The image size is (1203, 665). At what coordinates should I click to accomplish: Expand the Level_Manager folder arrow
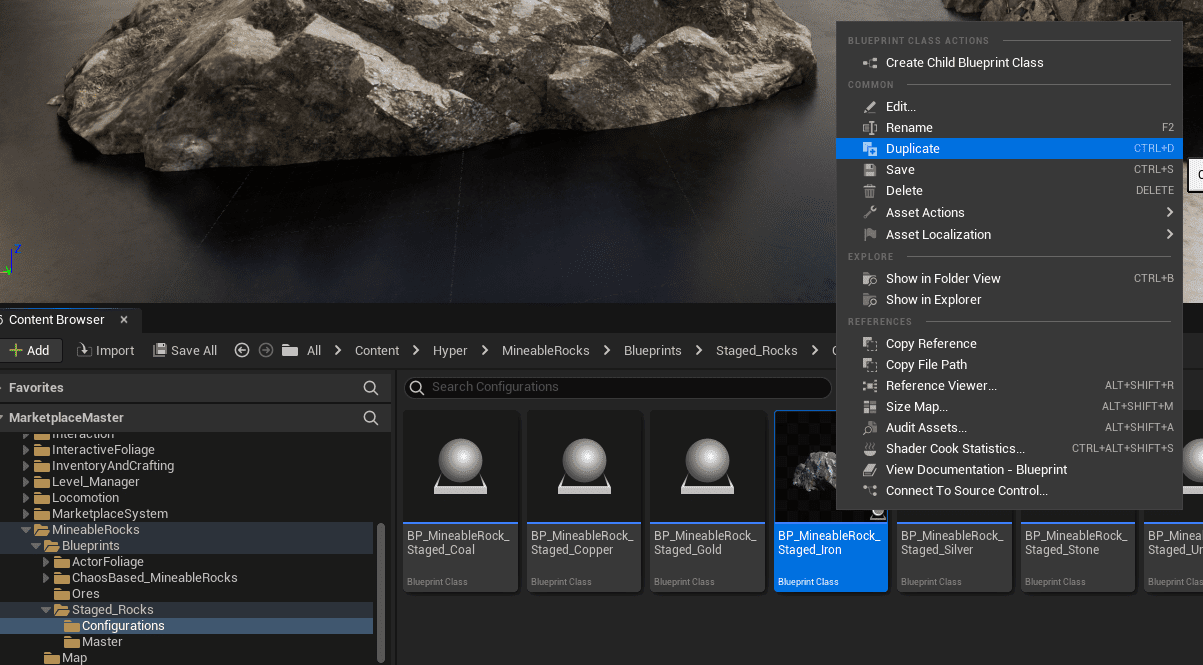27,482
